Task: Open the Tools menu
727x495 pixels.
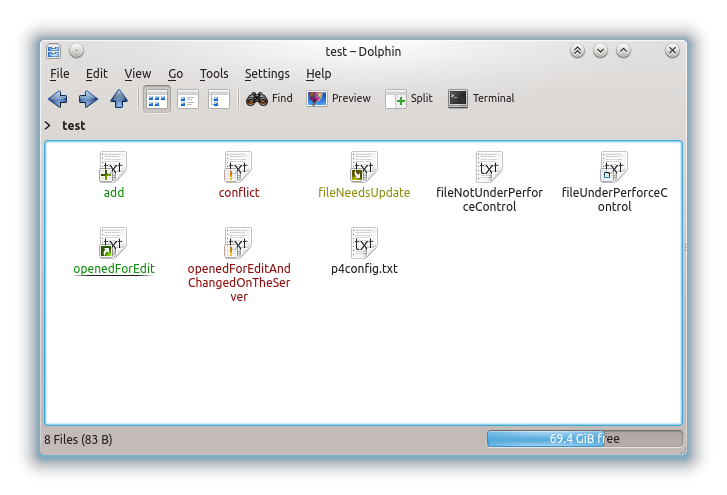Action: (214, 74)
